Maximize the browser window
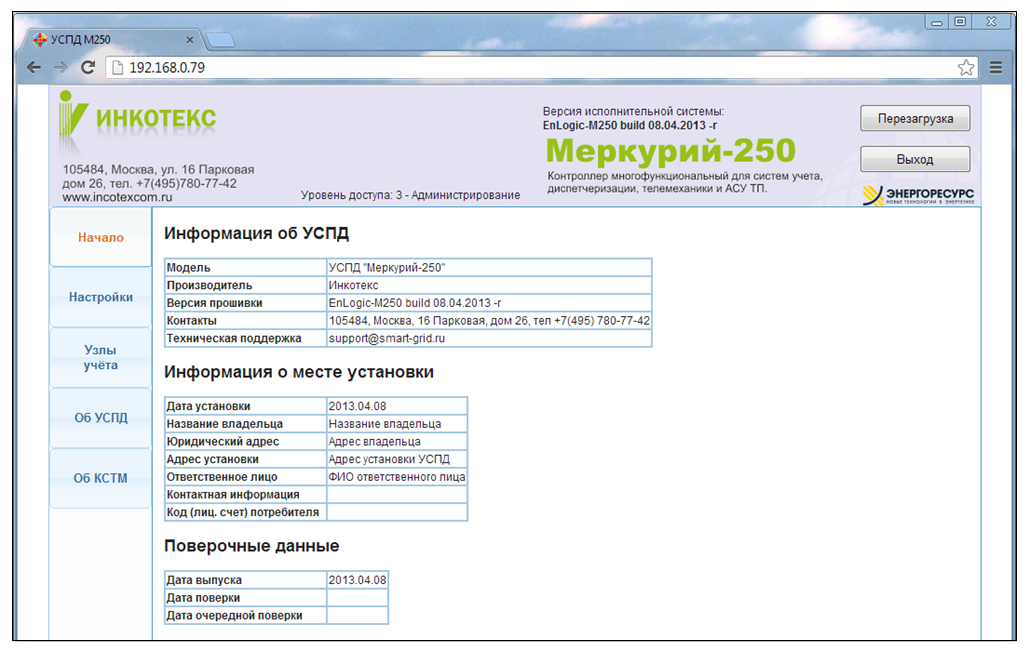This screenshot has height=654, width=1029. point(960,22)
